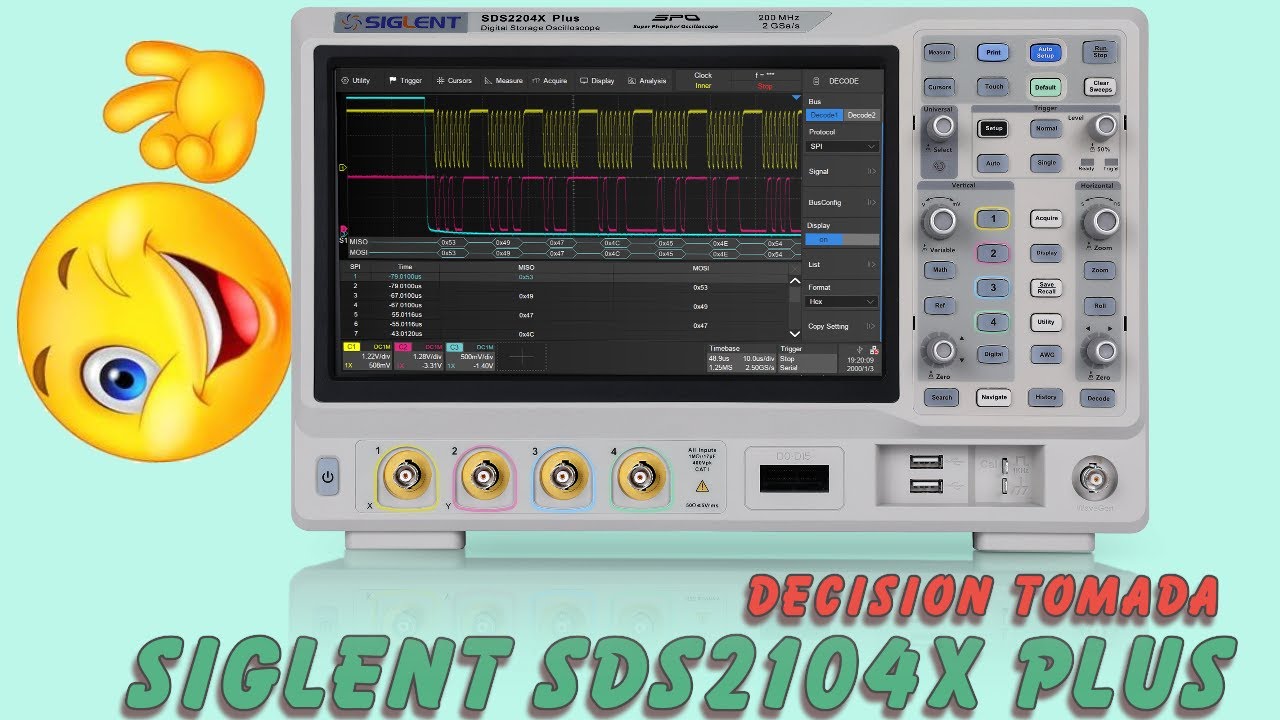Open the Format dropdown showing Hex

coord(843,301)
